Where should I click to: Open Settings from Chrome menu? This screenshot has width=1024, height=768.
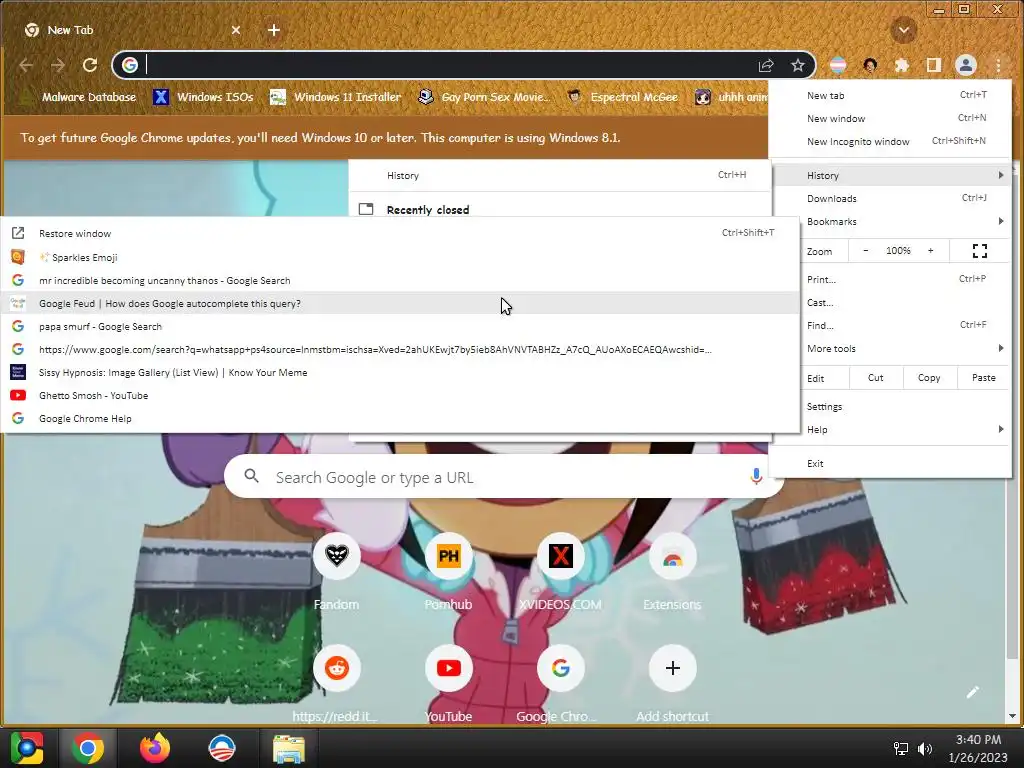click(x=905, y=406)
